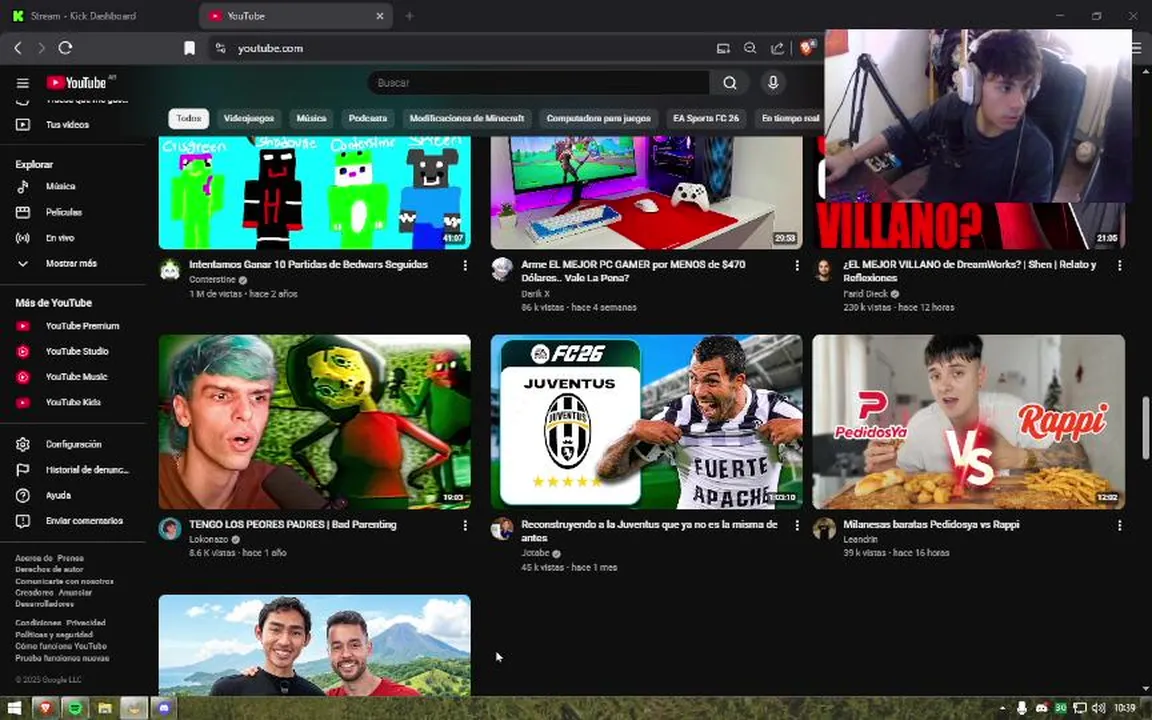
Task: Open the YouTube hamburger guide menu
Action: click(x=23, y=83)
